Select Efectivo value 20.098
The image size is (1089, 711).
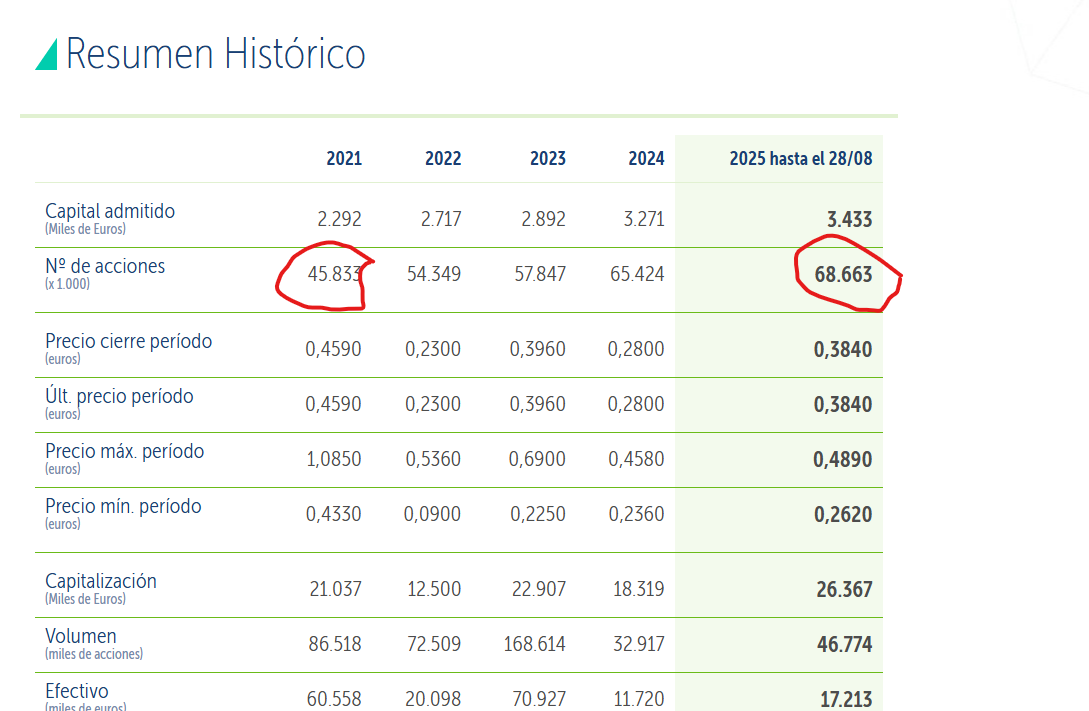point(433,698)
